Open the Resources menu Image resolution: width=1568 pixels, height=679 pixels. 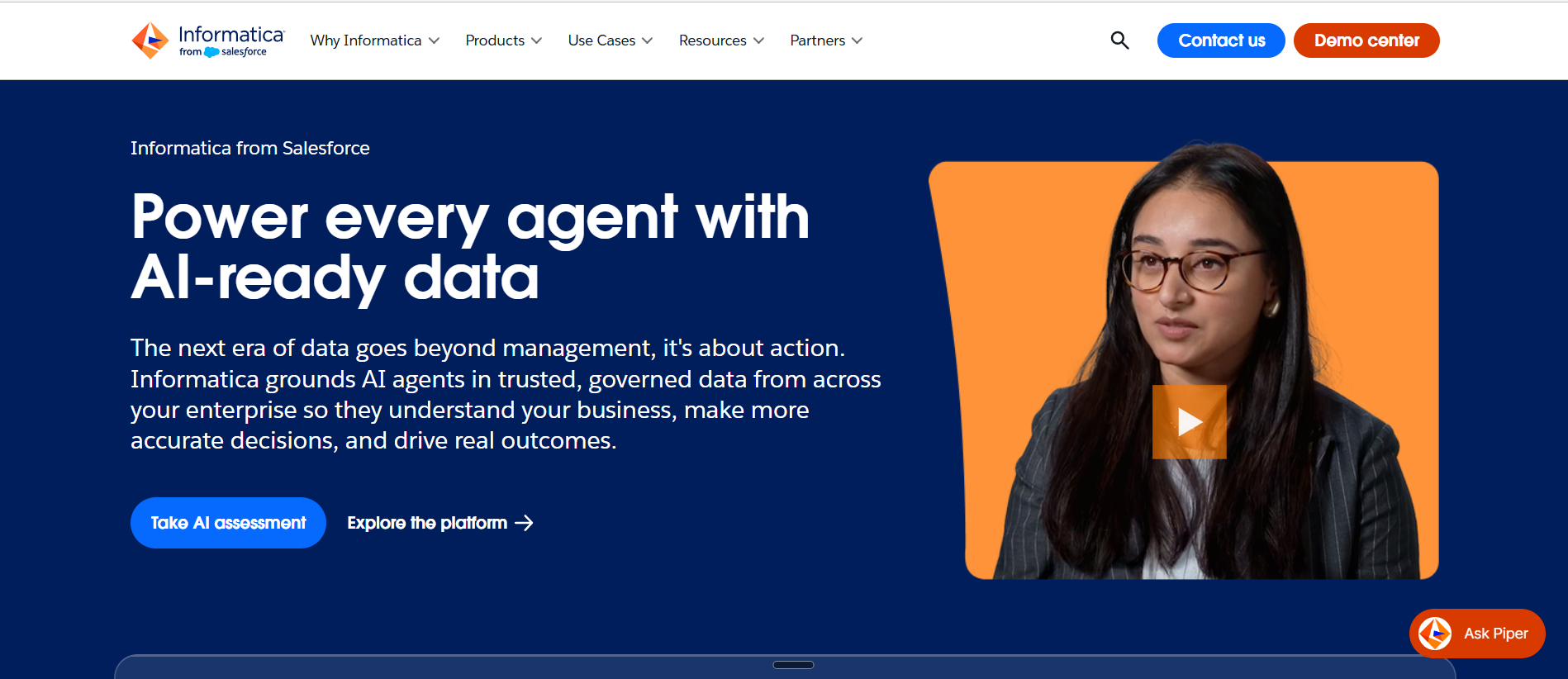[721, 40]
